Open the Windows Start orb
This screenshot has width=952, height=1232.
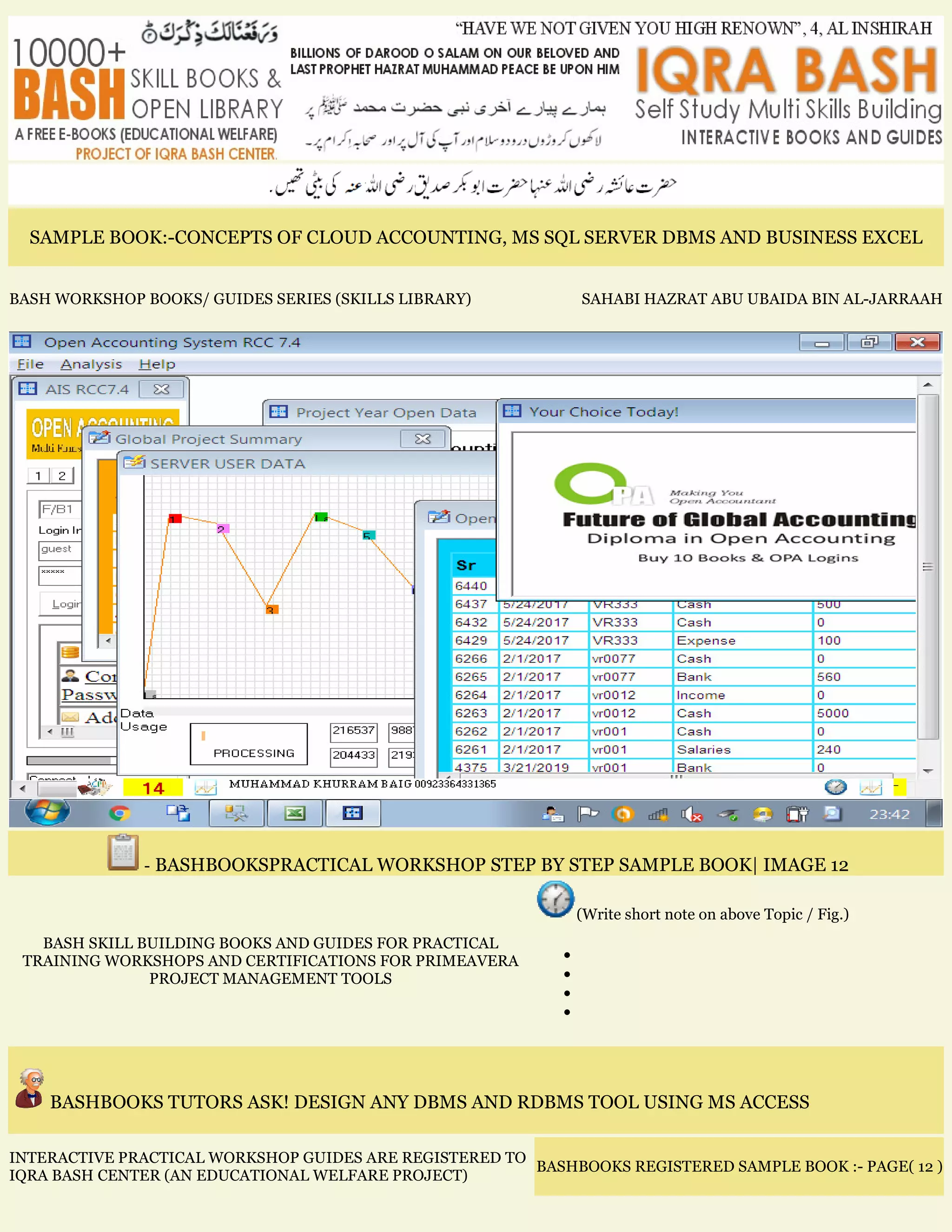click(47, 813)
